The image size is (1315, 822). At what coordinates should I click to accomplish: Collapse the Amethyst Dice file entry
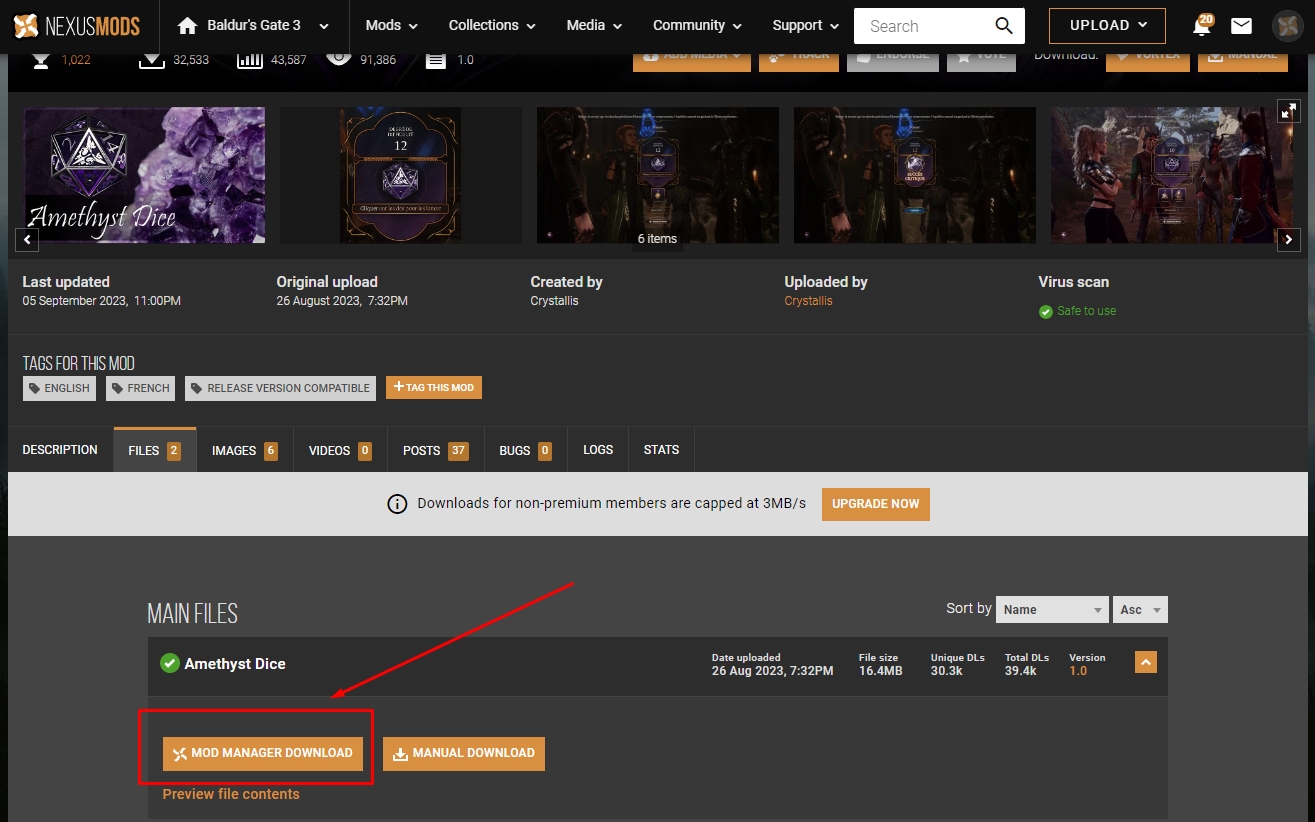(x=1146, y=662)
